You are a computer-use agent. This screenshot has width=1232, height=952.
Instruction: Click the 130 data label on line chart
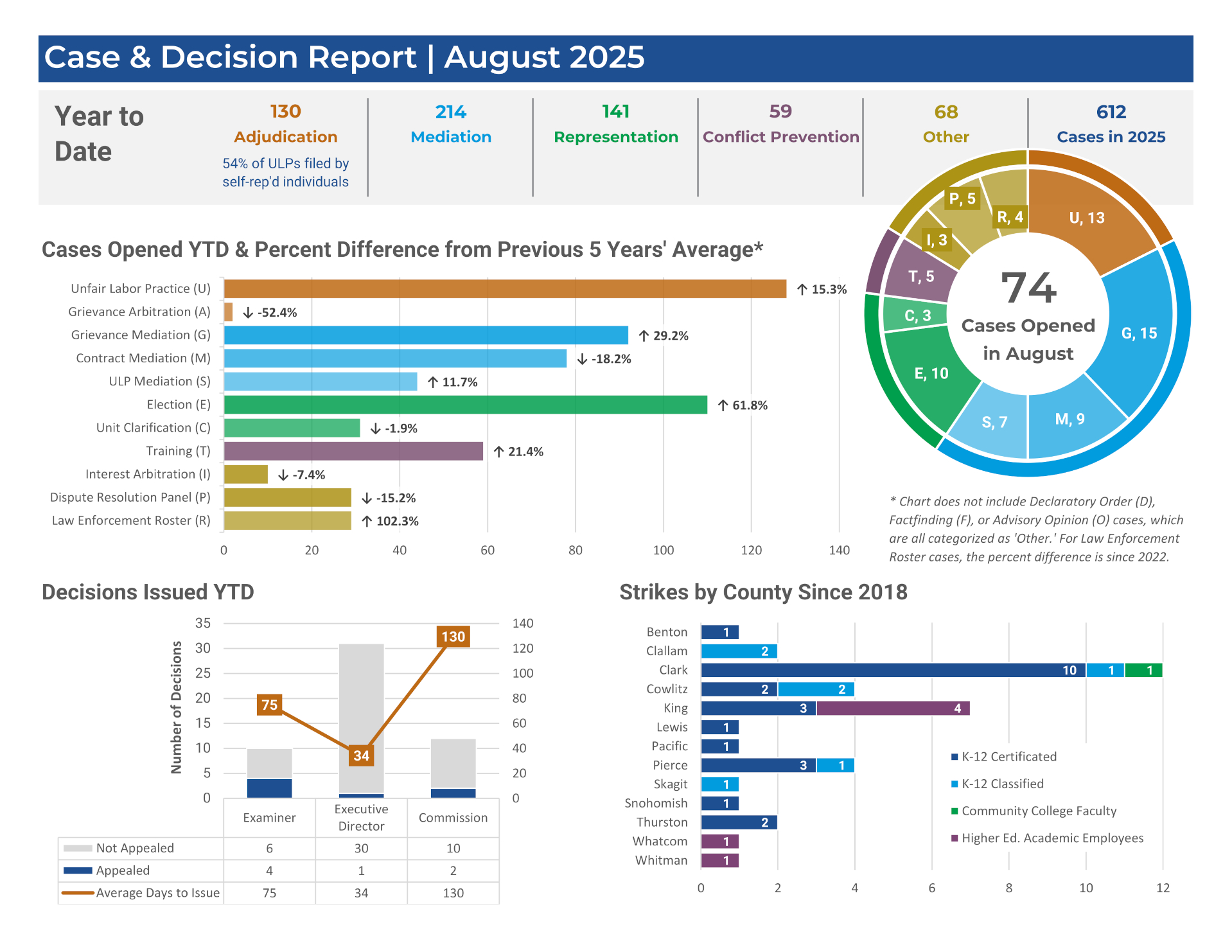[453, 637]
